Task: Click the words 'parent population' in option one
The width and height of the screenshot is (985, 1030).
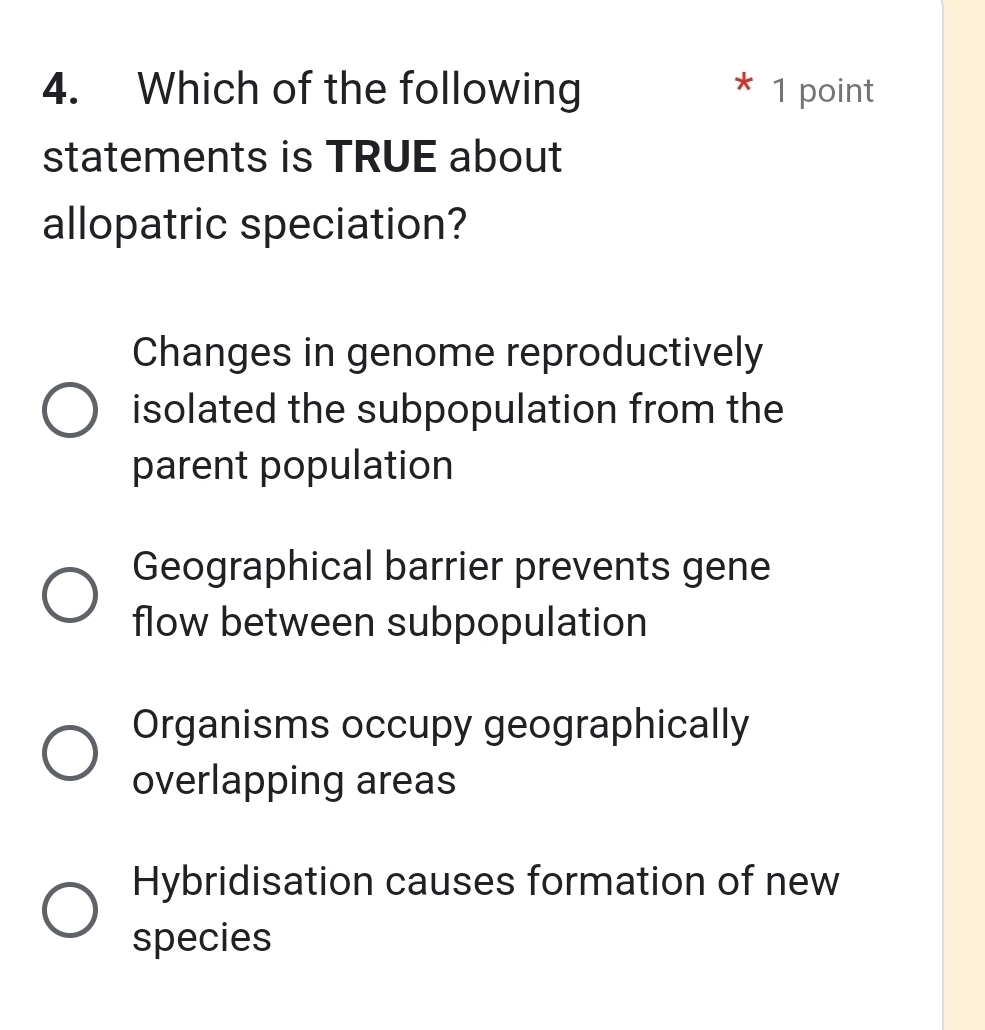Action: pos(290,465)
